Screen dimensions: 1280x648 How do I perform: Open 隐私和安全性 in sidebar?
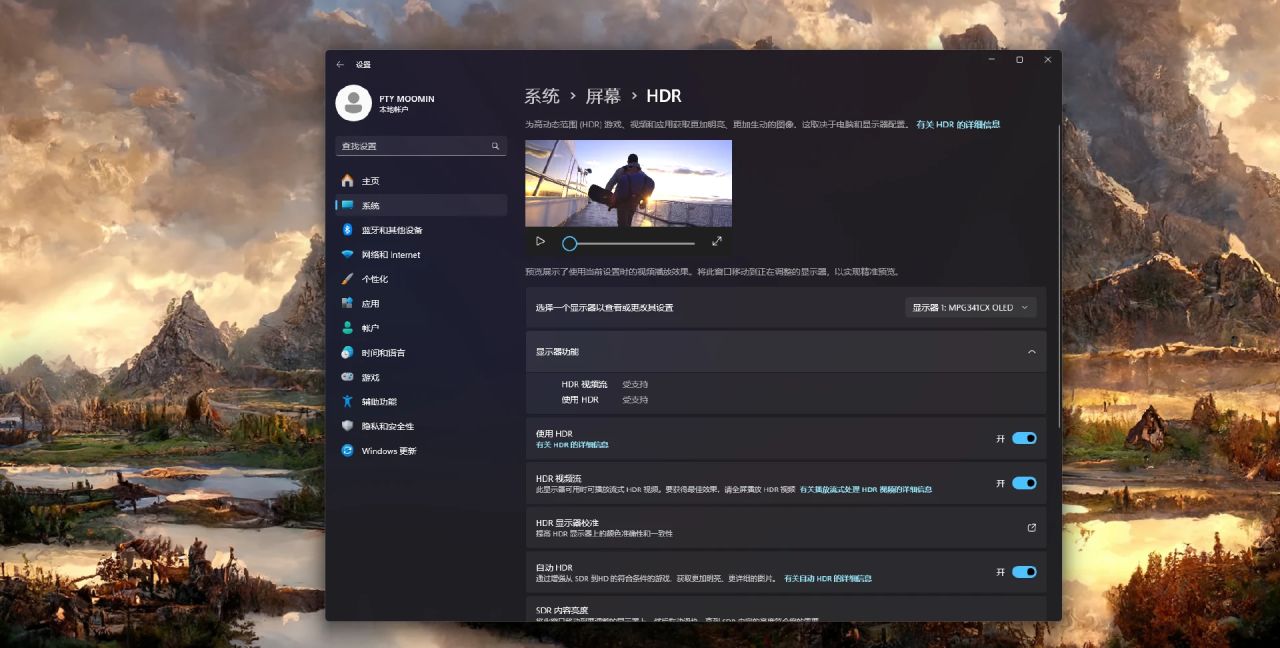[421, 426]
